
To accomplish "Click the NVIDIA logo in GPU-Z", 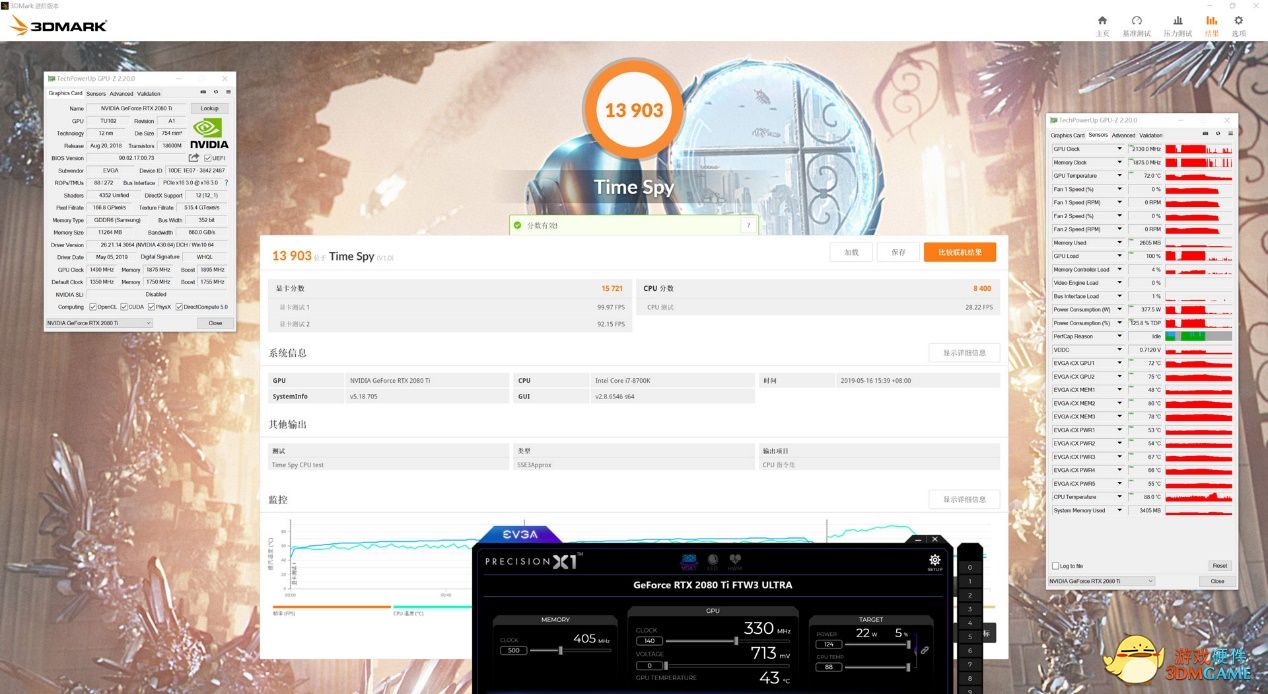I will pos(209,133).
